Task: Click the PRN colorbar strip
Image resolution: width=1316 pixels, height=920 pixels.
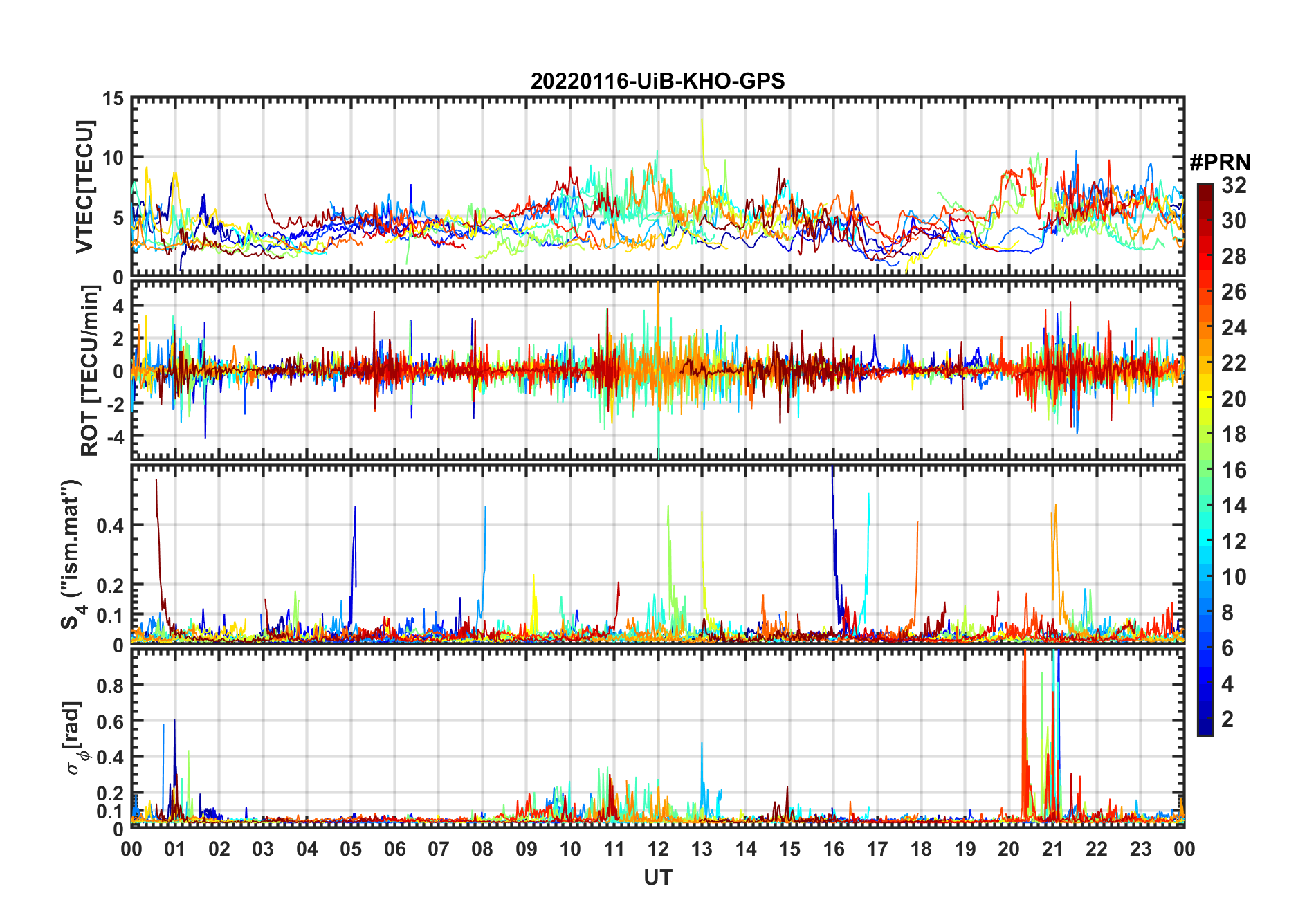Action: [x=1205, y=459]
